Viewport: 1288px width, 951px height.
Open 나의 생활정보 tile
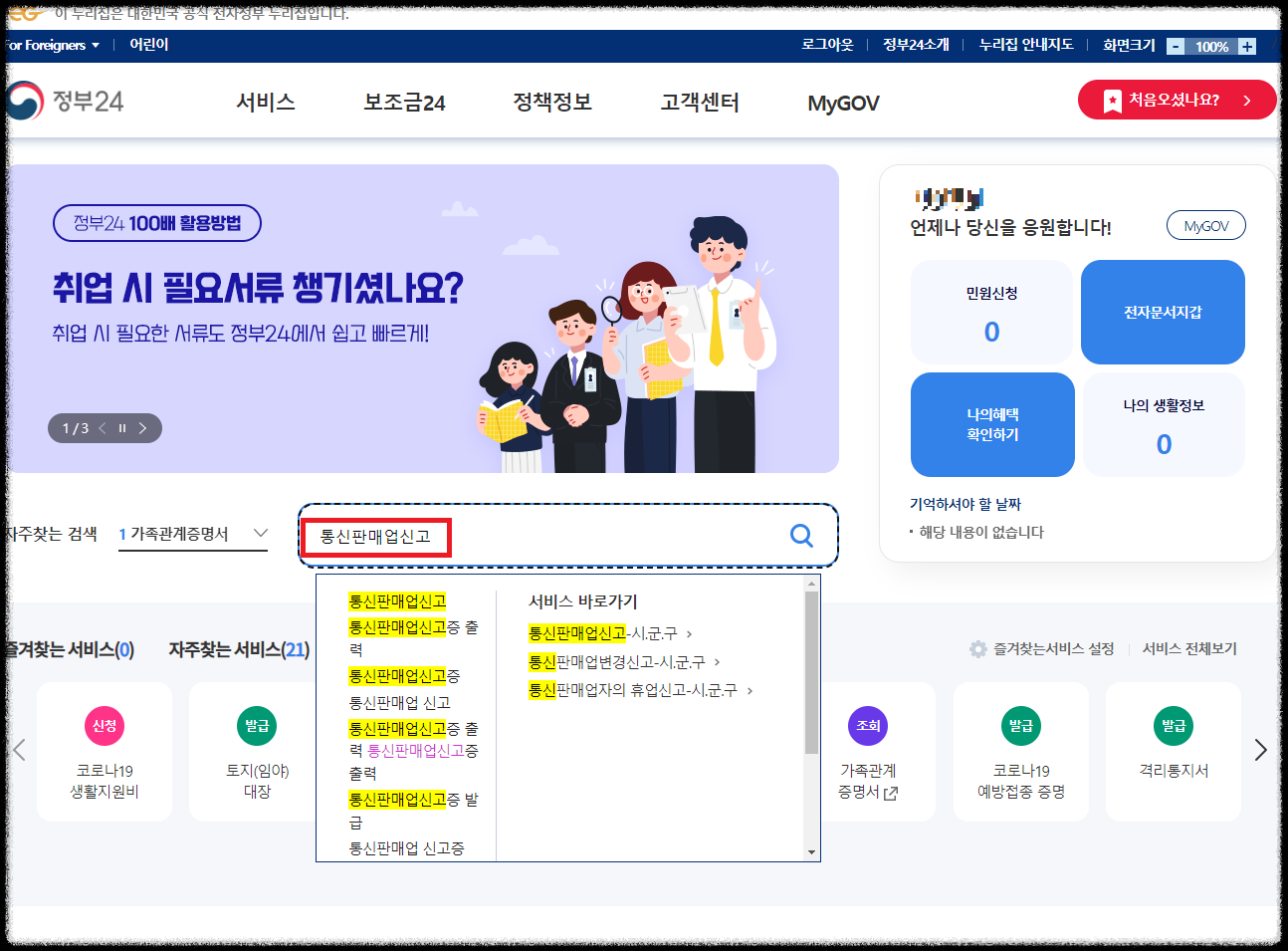pyautogui.click(x=1164, y=425)
